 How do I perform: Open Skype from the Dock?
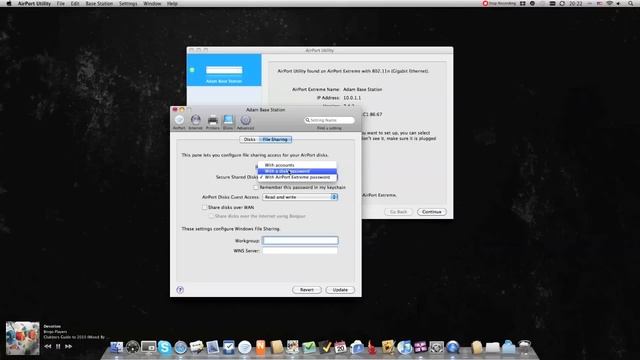[164, 347]
